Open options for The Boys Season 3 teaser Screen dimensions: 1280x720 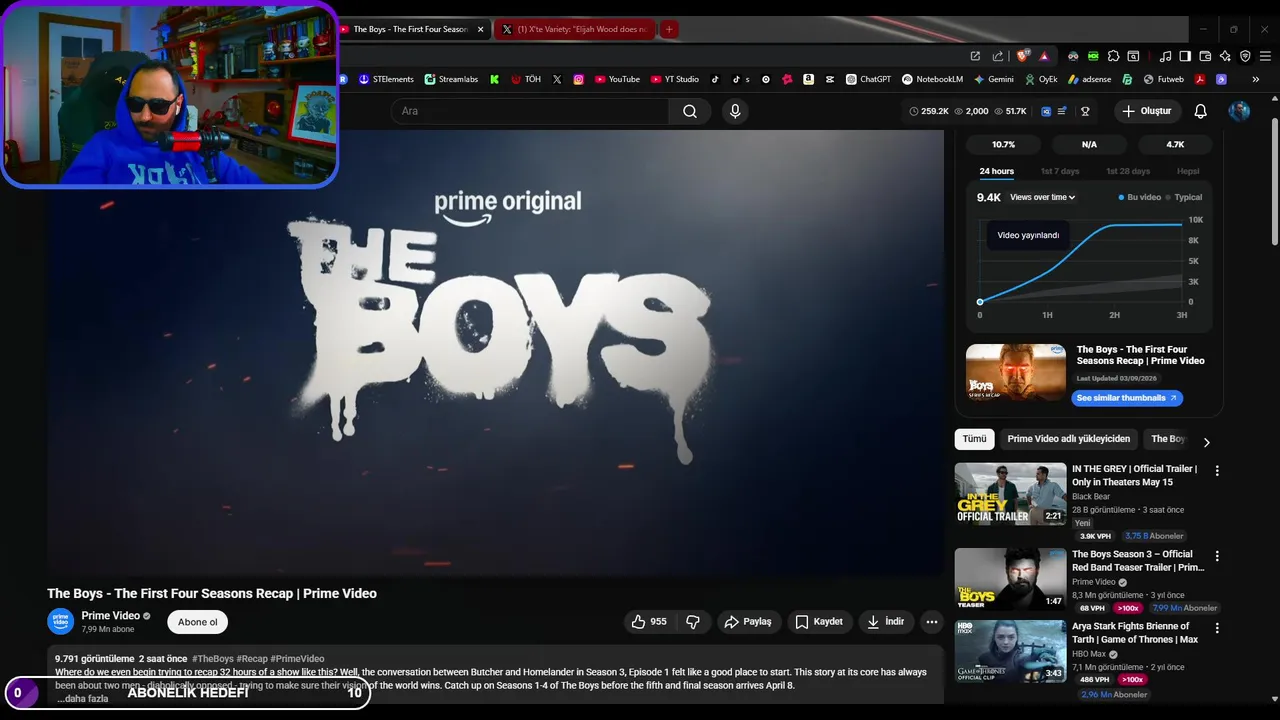(1217, 556)
